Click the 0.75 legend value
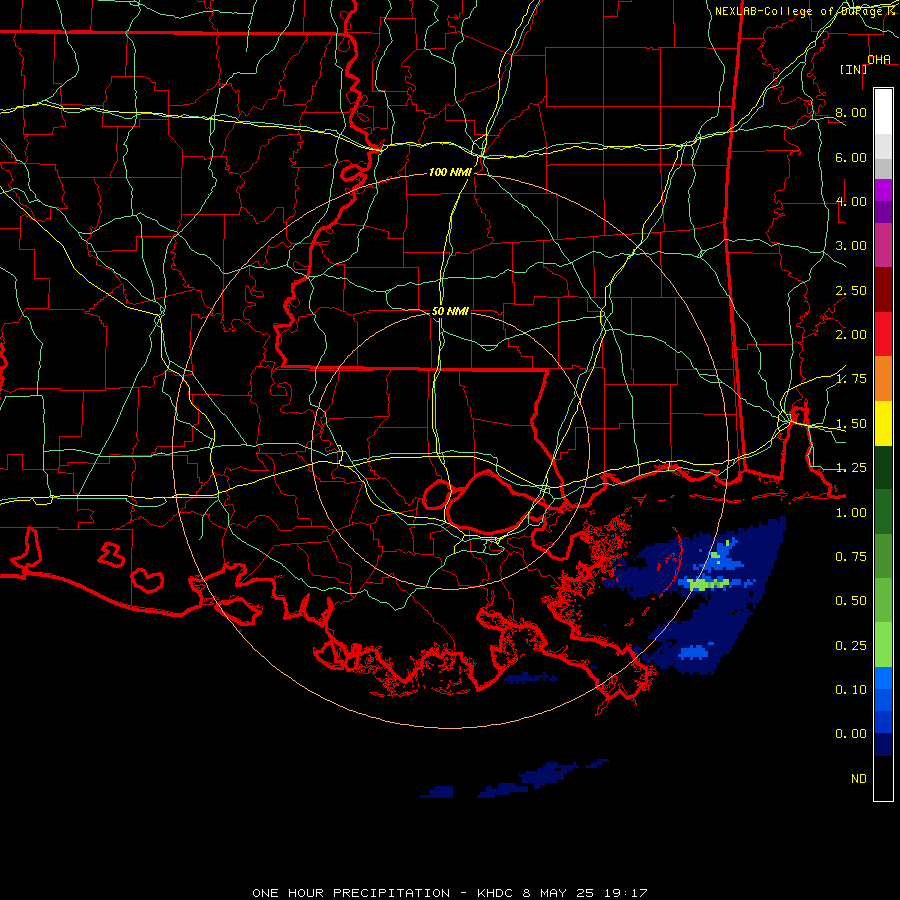 (851, 557)
